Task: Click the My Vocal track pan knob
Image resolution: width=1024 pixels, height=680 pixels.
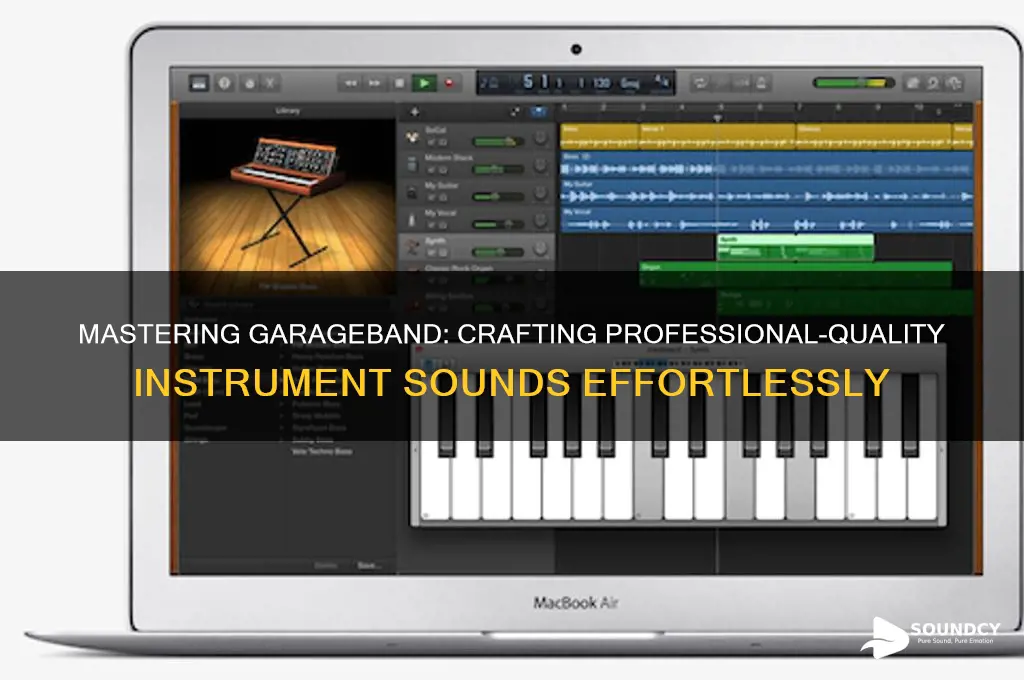Action: 540,221
